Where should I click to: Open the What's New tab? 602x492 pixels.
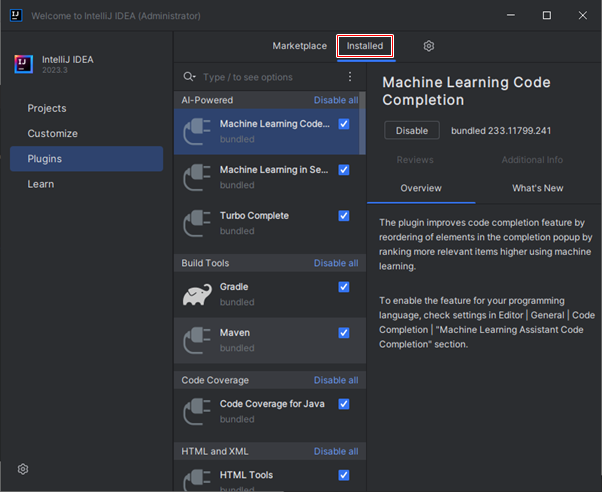coord(538,188)
